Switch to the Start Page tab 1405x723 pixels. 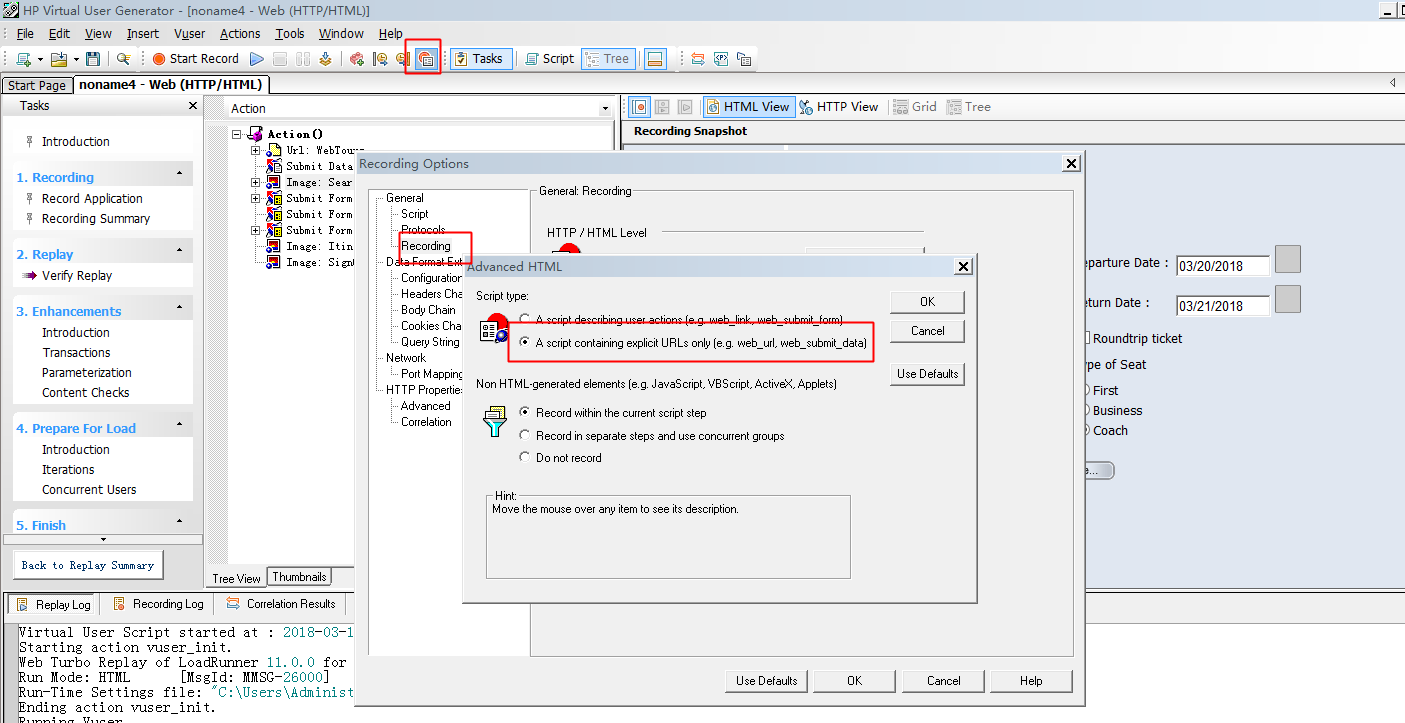click(x=37, y=85)
